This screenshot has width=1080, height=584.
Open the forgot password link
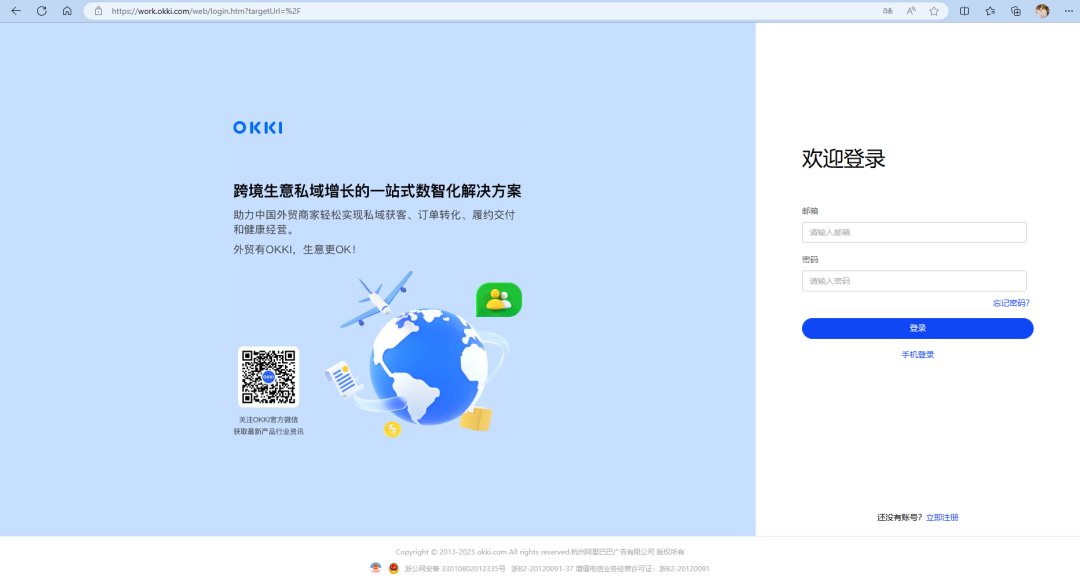1010,303
